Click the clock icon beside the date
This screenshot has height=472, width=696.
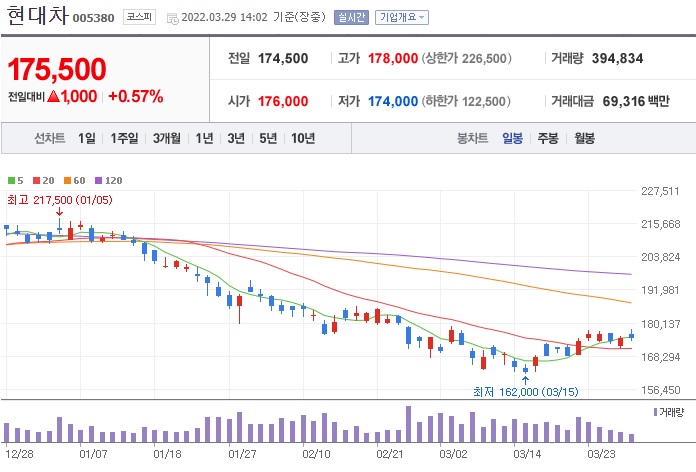click(x=172, y=19)
